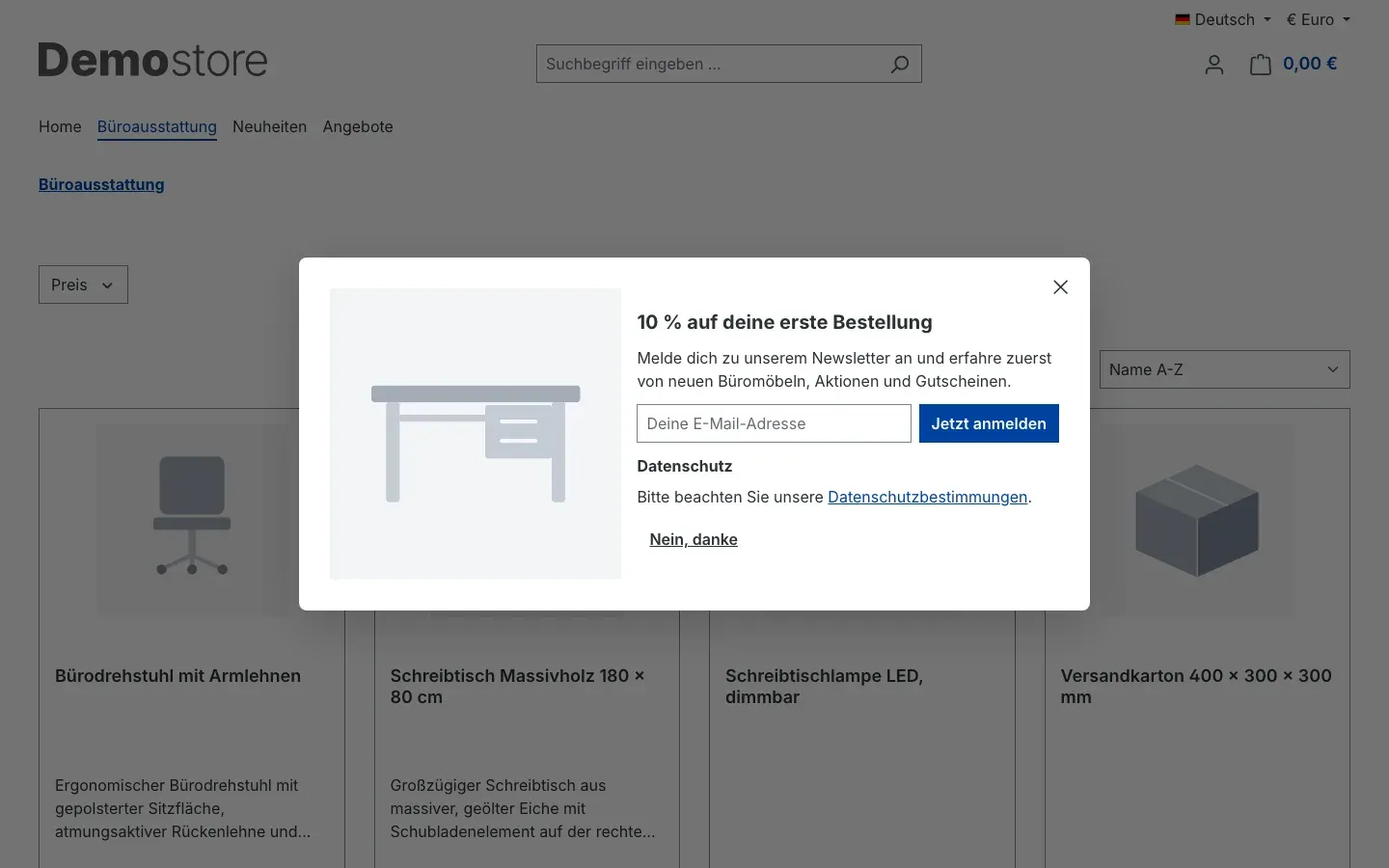Viewport: 1389px width, 868px height.
Task: Click the desk illustration in the popup
Action: pyautogui.click(x=476, y=434)
